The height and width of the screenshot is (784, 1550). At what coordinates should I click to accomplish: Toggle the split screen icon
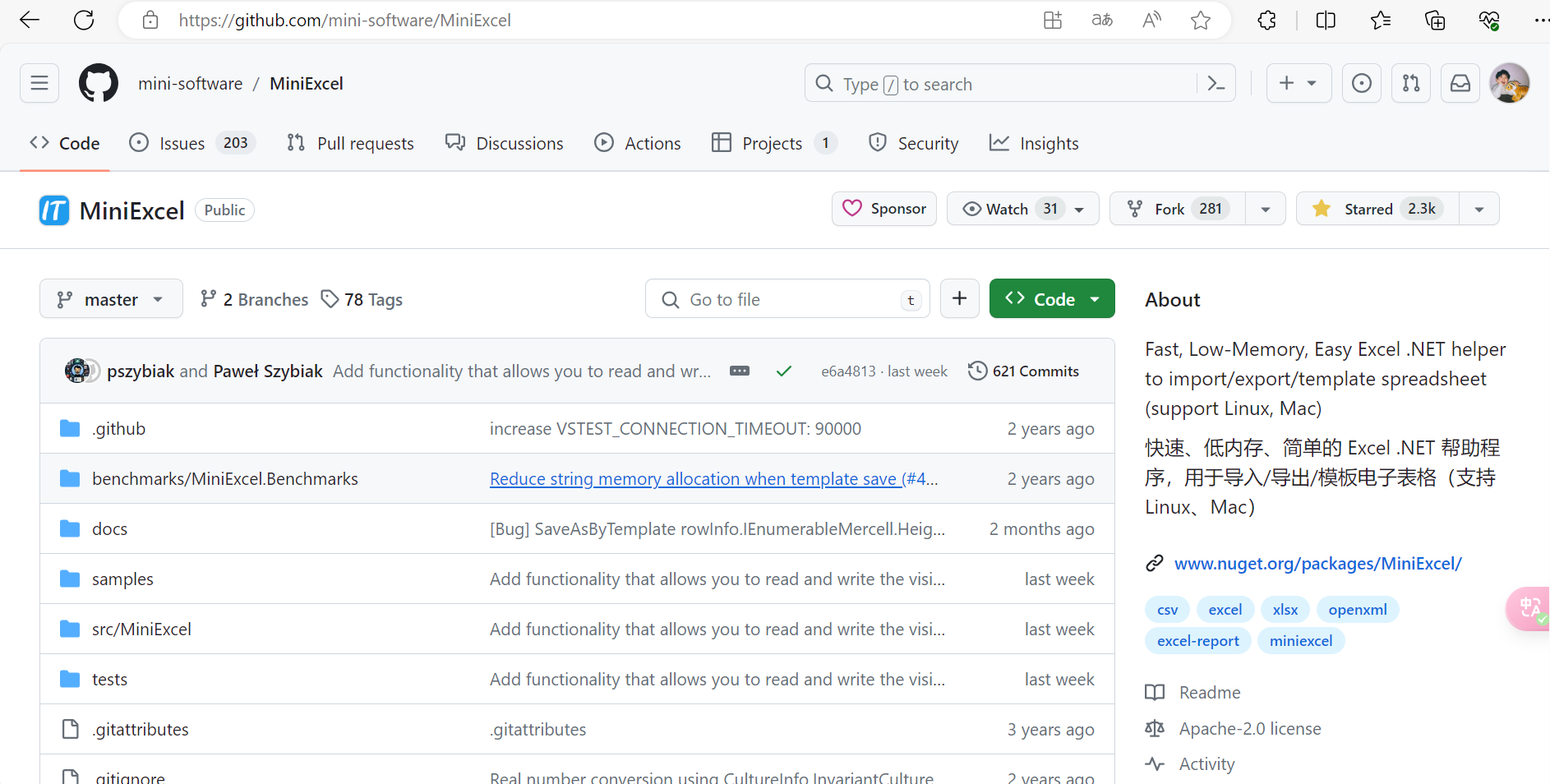(1326, 20)
